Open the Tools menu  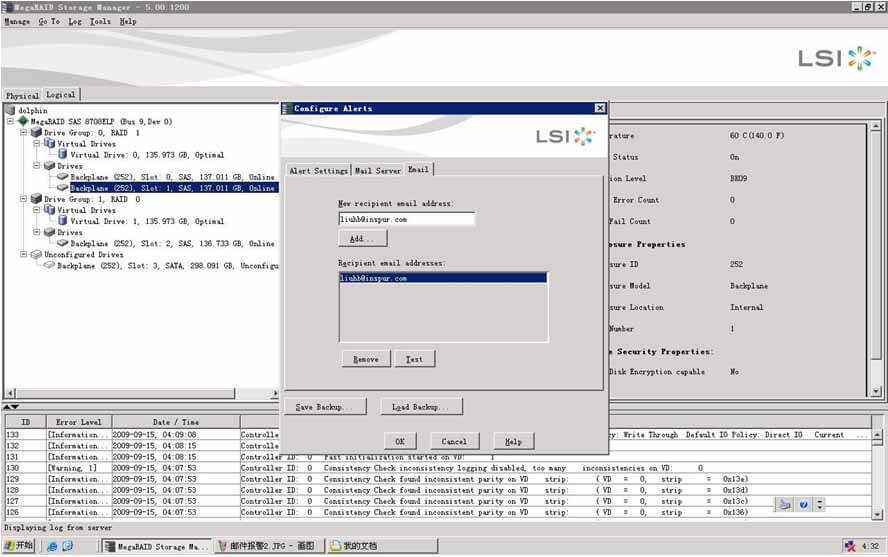coord(100,21)
